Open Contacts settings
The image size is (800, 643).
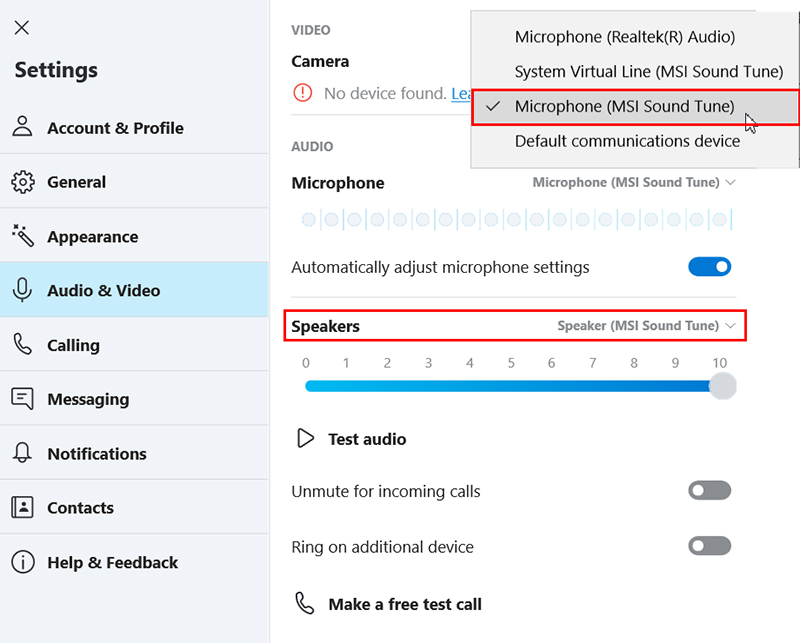coord(134,507)
